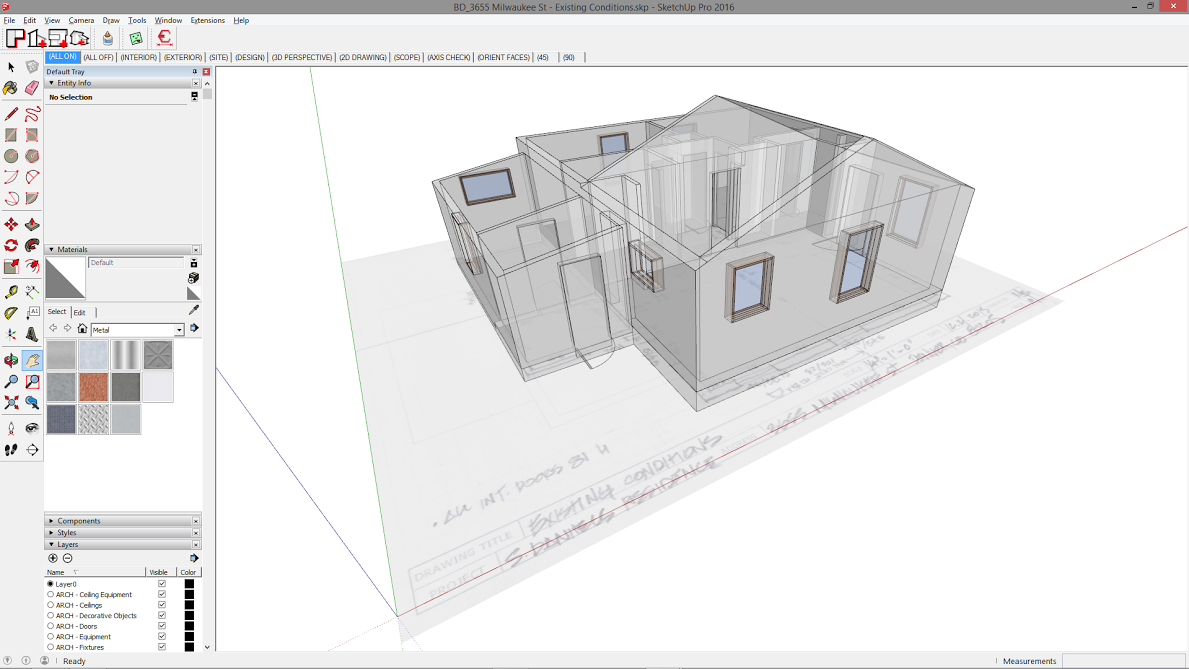This screenshot has width=1189, height=669.
Task: Choose the Paint Bucket tool
Action: coord(11,88)
